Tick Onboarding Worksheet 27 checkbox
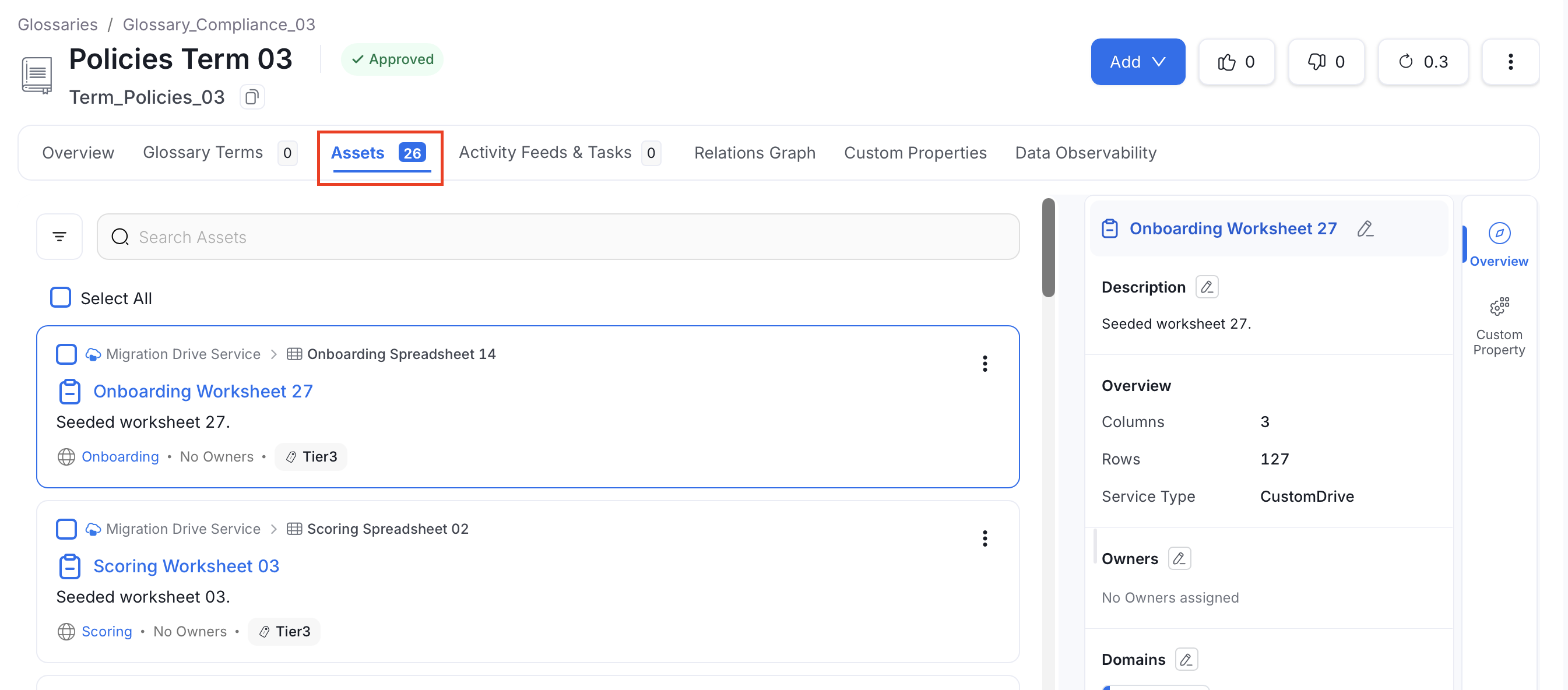 pyautogui.click(x=66, y=354)
